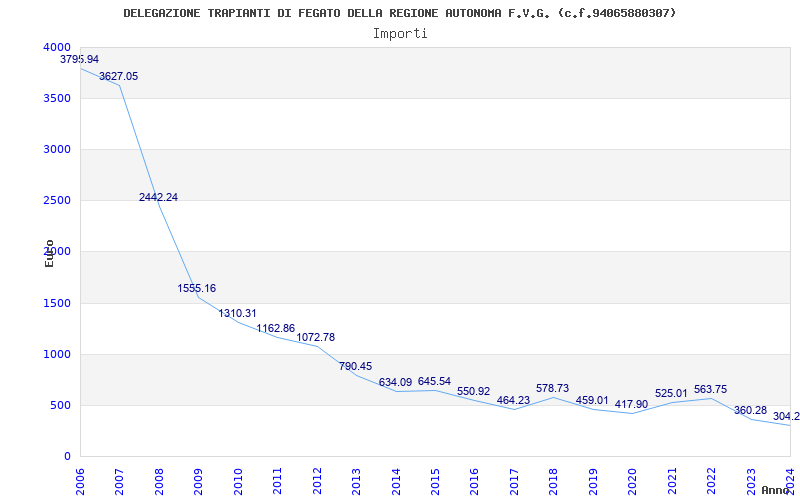Click the 1500 y-axis tick label
The width and height of the screenshot is (800, 500).
click(57, 303)
